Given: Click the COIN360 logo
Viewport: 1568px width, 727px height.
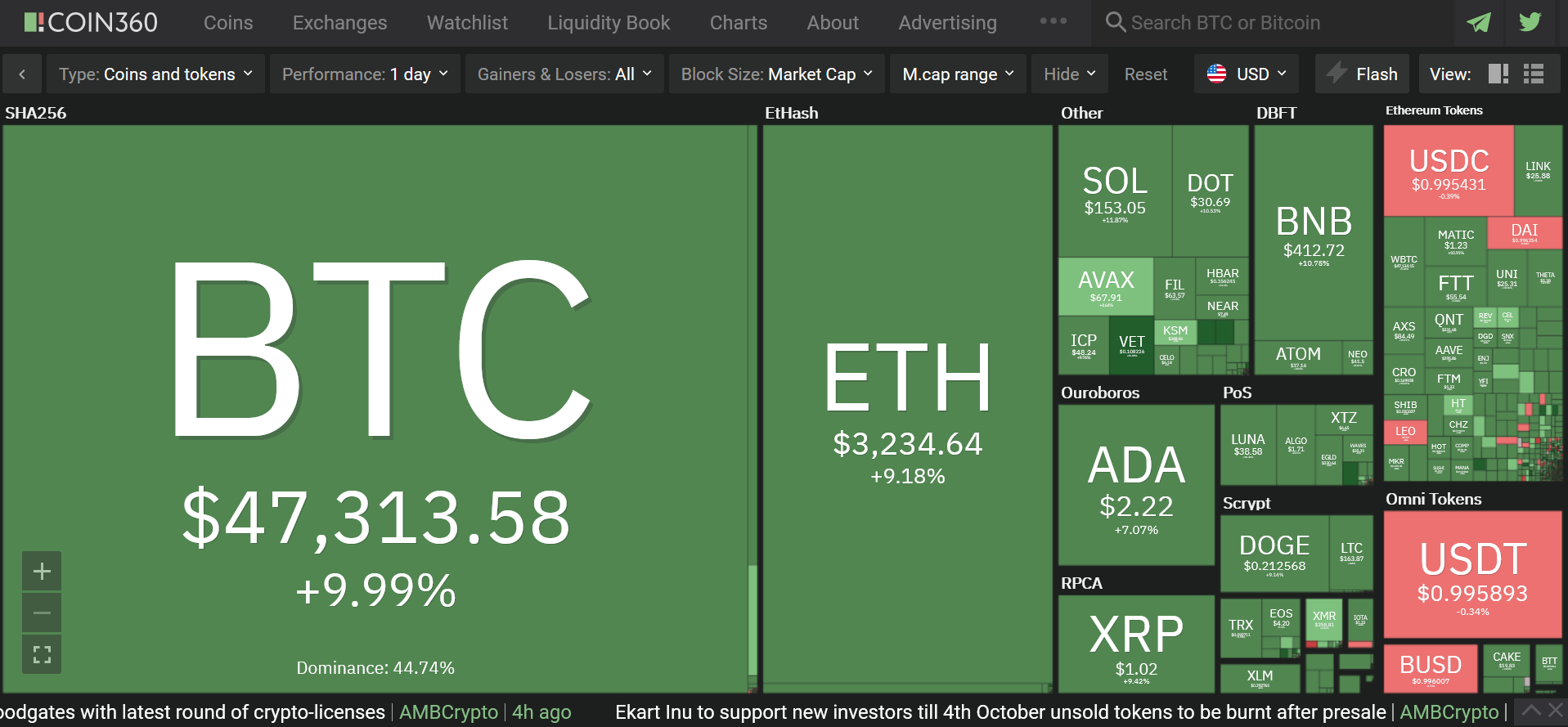Looking at the screenshot, I should tap(91, 22).
